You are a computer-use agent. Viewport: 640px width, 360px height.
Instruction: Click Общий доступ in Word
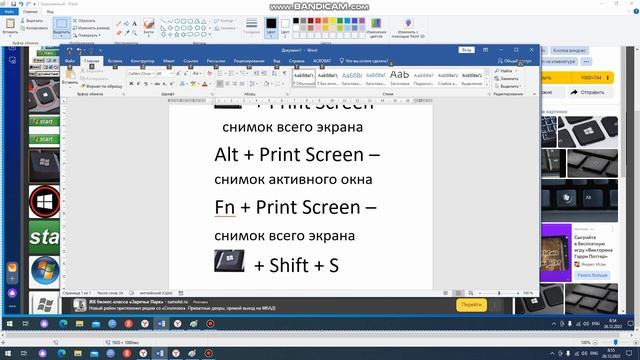(514, 61)
